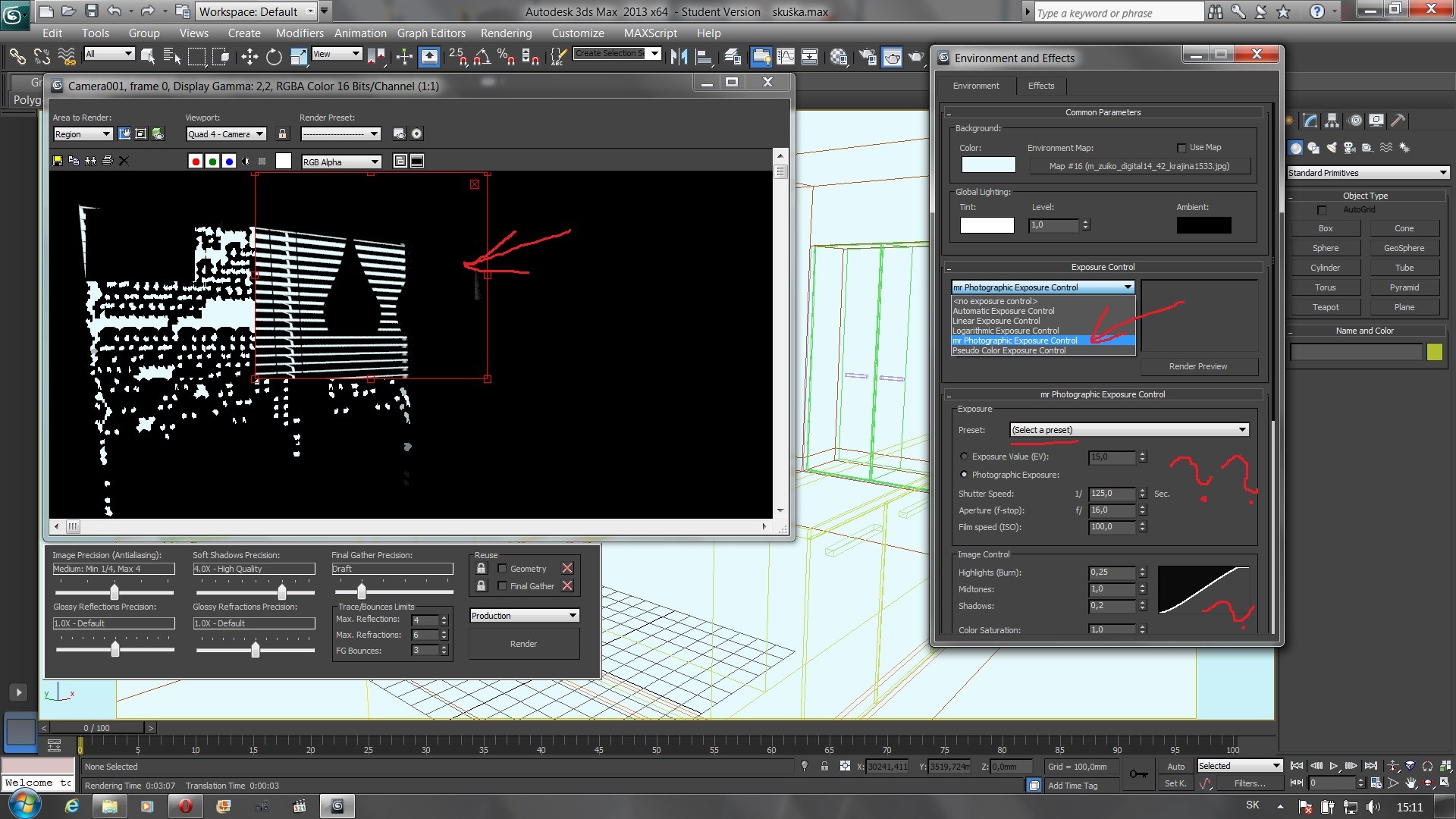Open the Workspace Default dropdown
The width and height of the screenshot is (1456, 819).
256,11
